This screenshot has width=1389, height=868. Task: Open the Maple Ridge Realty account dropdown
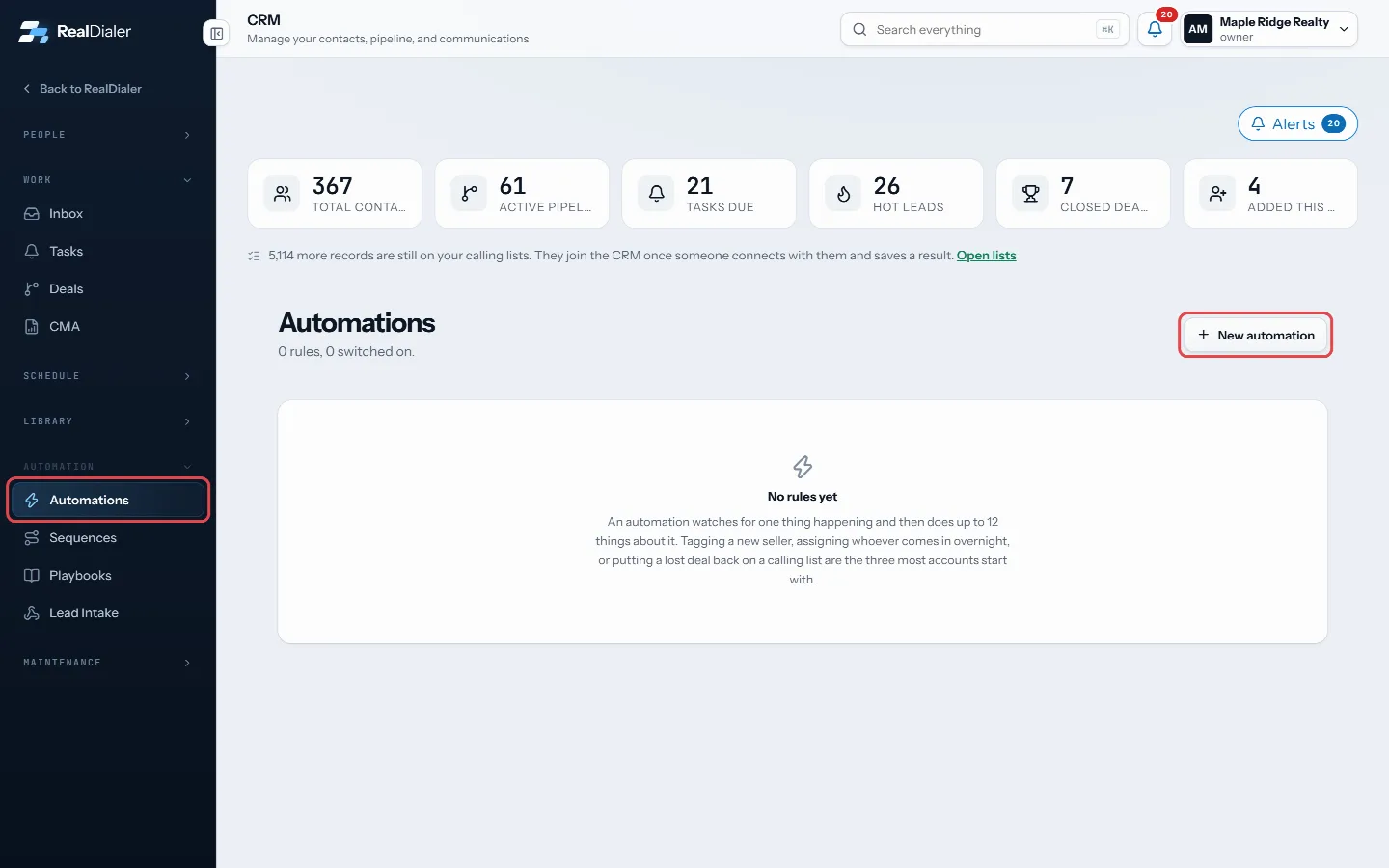pos(1269,29)
